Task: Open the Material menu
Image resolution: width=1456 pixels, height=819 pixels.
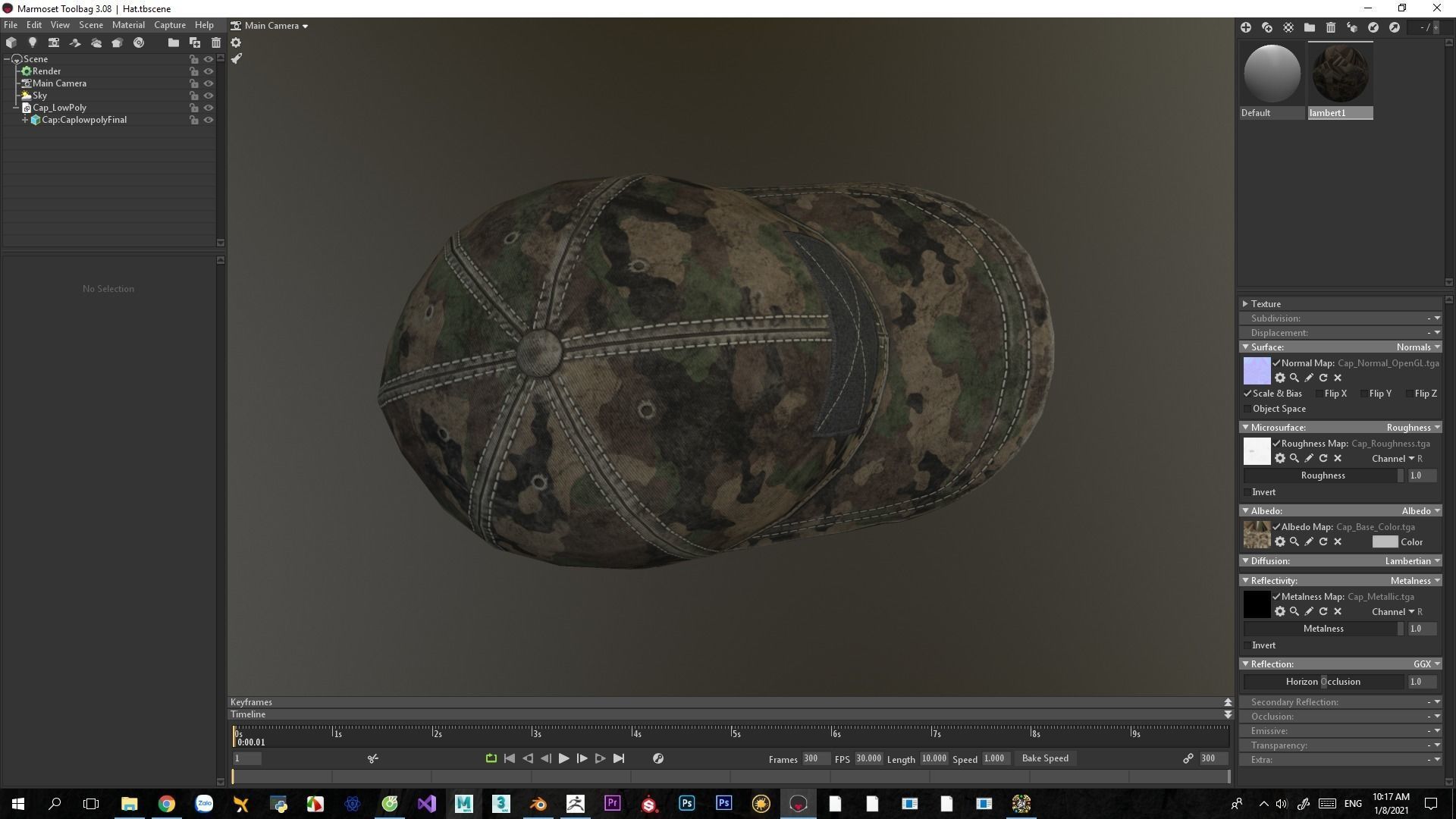Action: (127, 25)
